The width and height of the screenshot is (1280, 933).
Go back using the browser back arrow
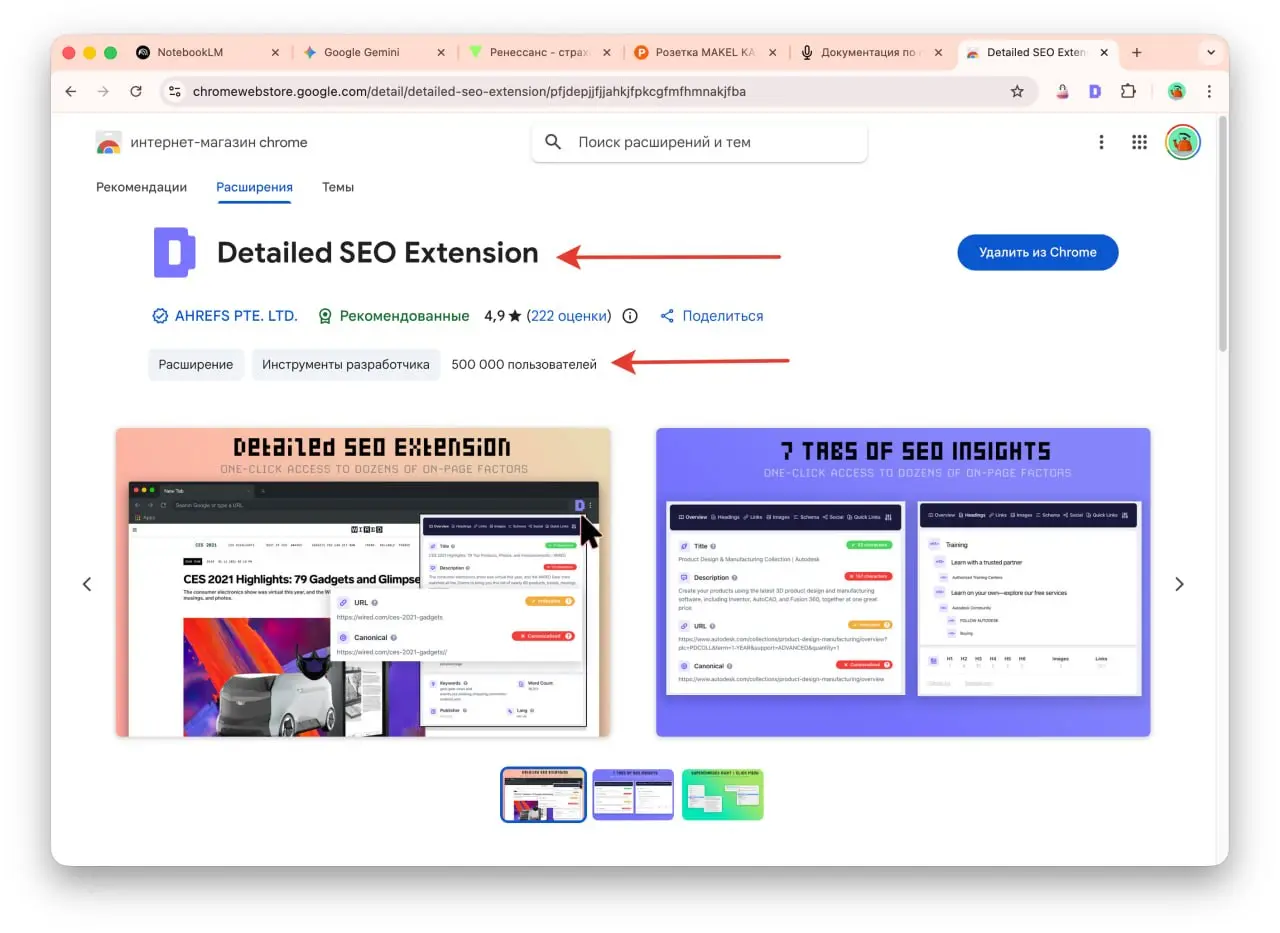[x=70, y=91]
